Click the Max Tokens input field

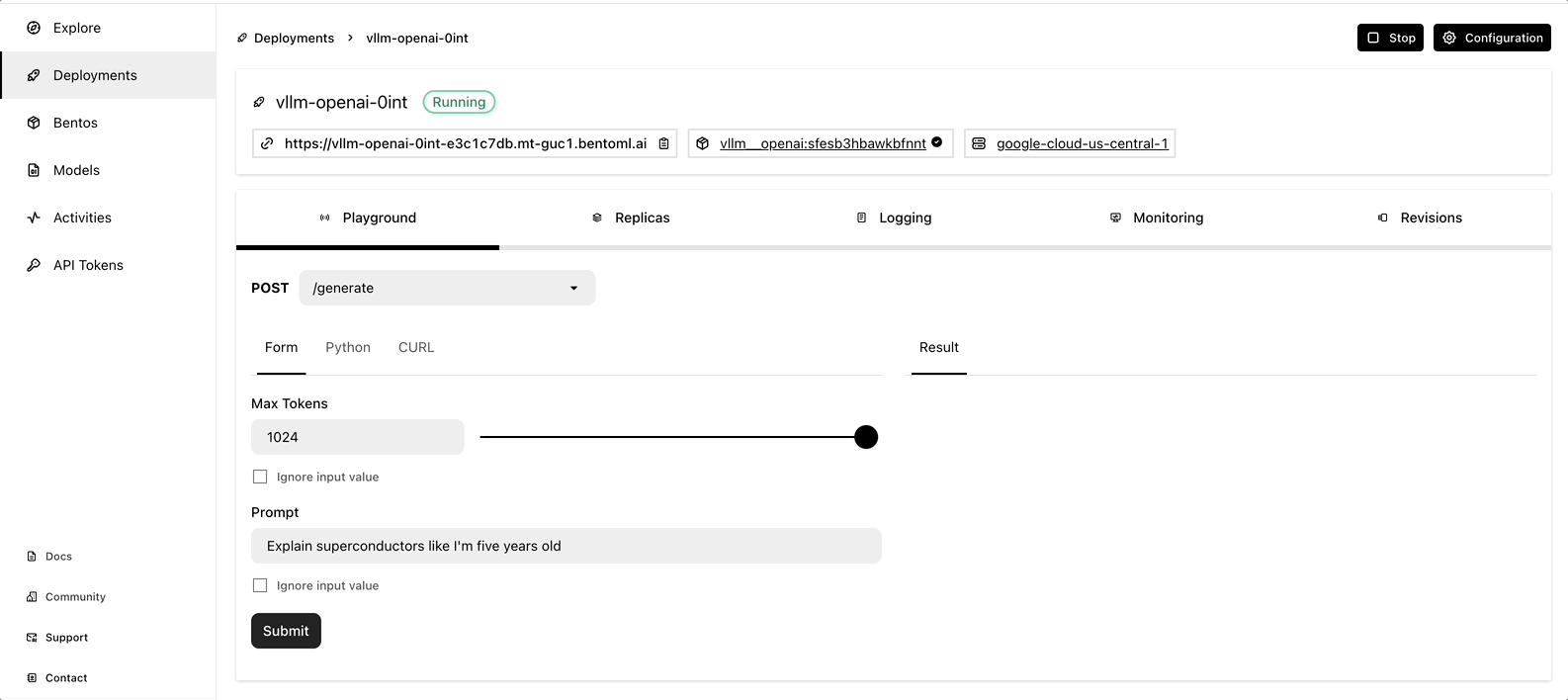pos(358,437)
